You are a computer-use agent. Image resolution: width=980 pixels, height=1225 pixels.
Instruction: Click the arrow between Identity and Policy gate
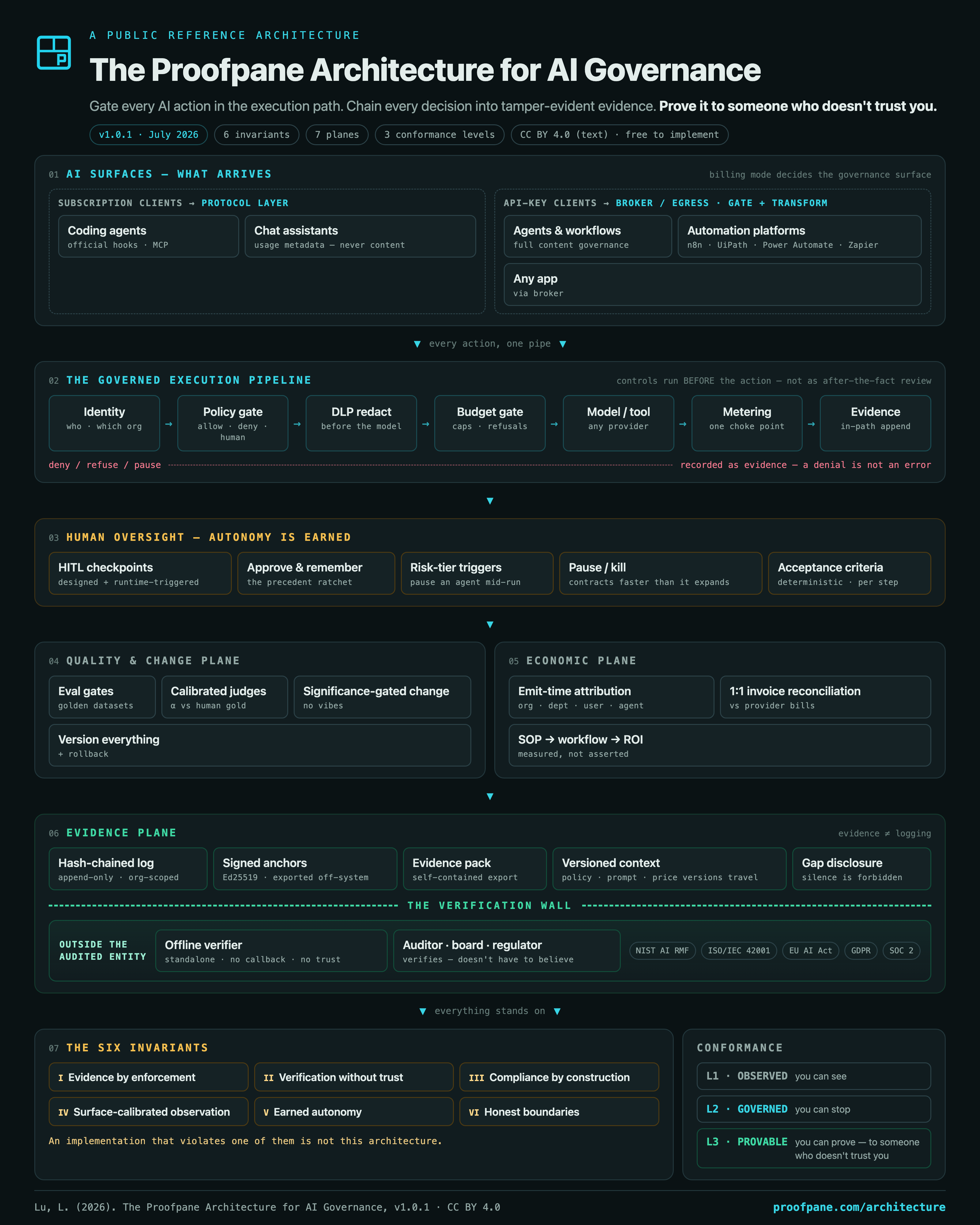tap(169, 424)
